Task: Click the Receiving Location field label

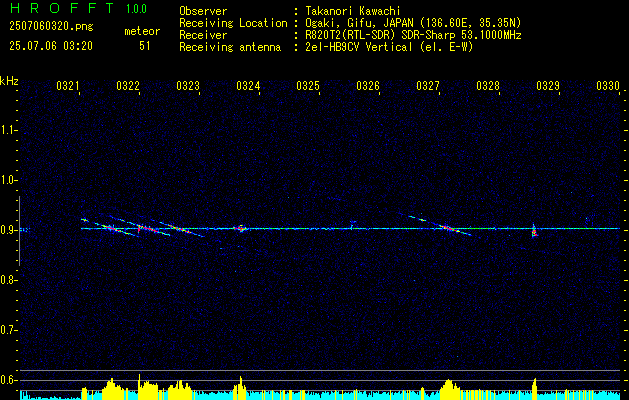Action: (x=233, y=23)
